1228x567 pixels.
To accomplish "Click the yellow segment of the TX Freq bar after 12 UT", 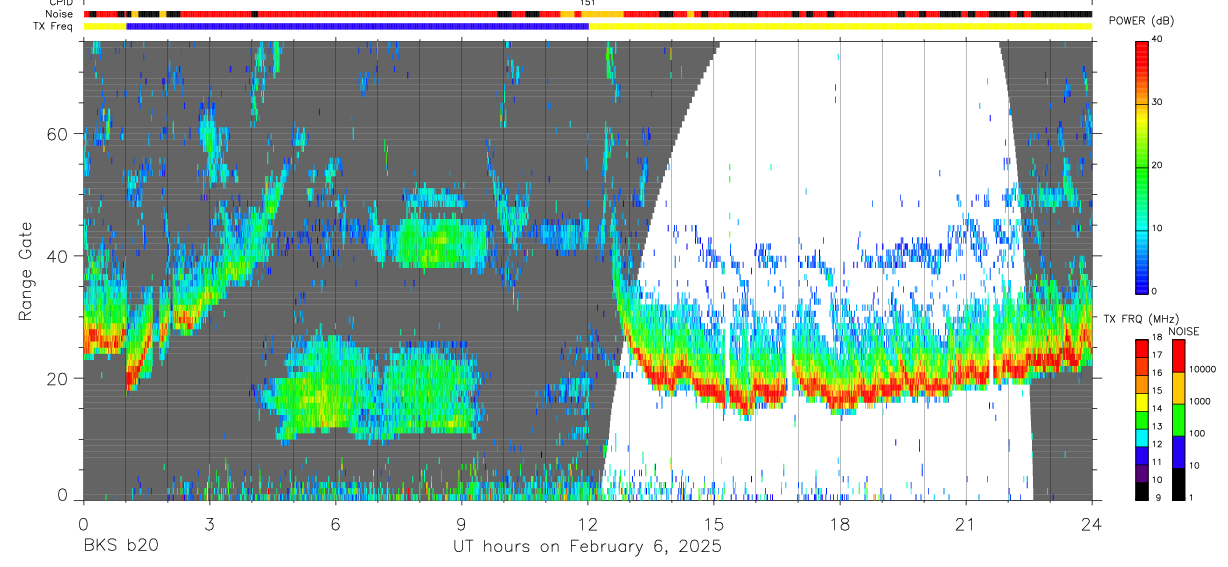I will click(840, 26).
